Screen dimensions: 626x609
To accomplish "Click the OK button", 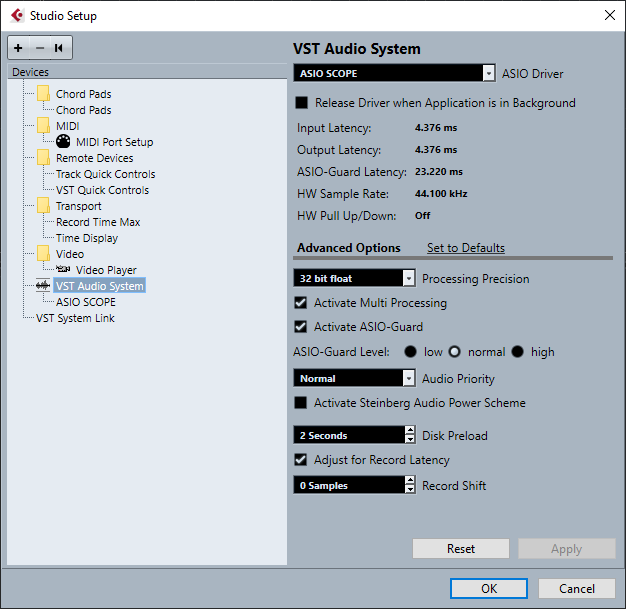I will (x=489, y=588).
